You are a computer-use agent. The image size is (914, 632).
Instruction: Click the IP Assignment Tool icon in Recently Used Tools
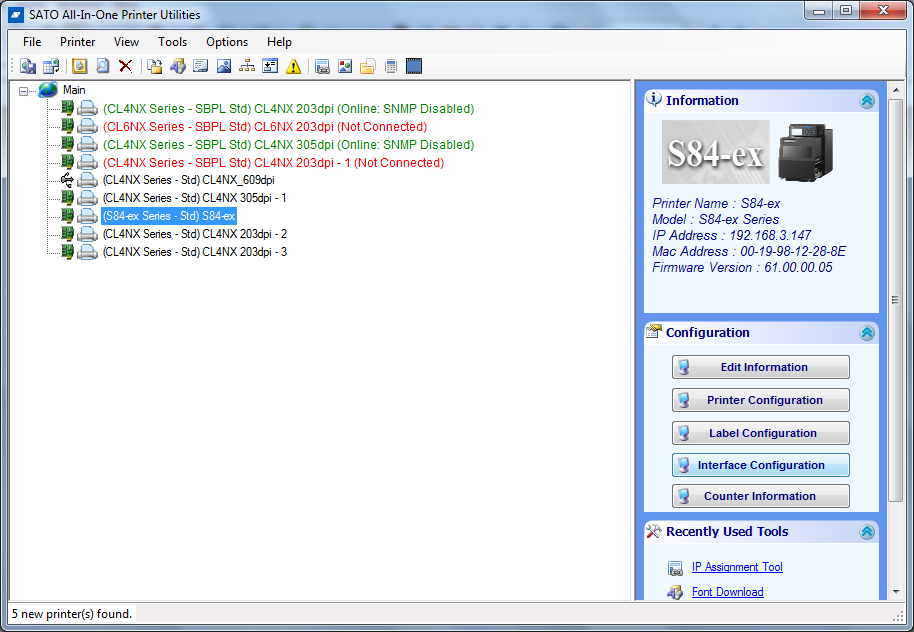click(675, 567)
